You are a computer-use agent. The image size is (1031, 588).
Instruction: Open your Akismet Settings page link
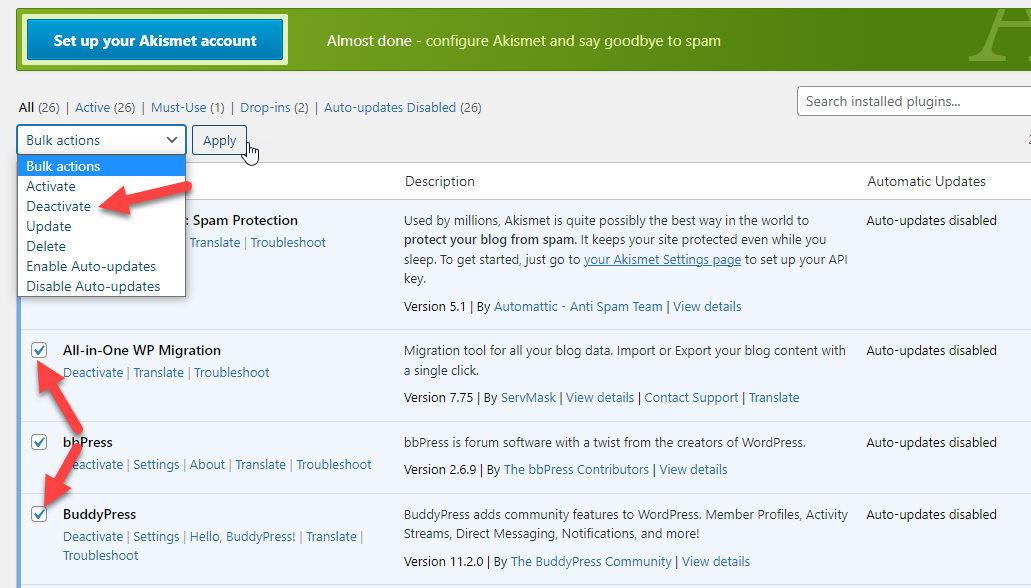click(x=662, y=260)
